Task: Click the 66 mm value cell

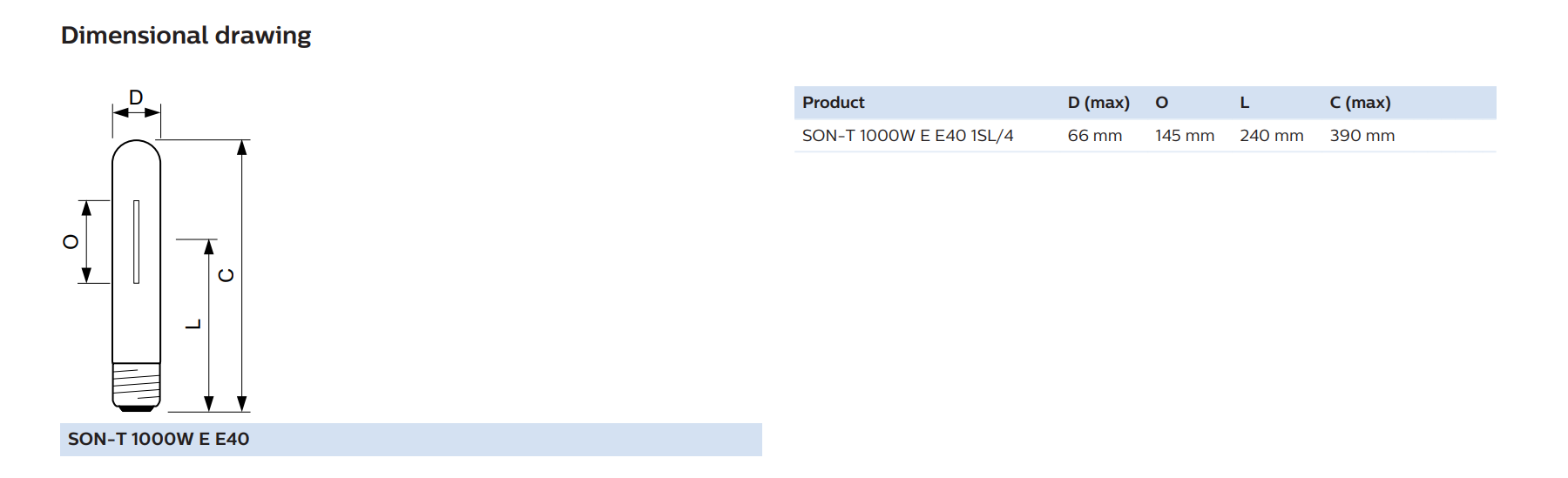Action: 1095,136
